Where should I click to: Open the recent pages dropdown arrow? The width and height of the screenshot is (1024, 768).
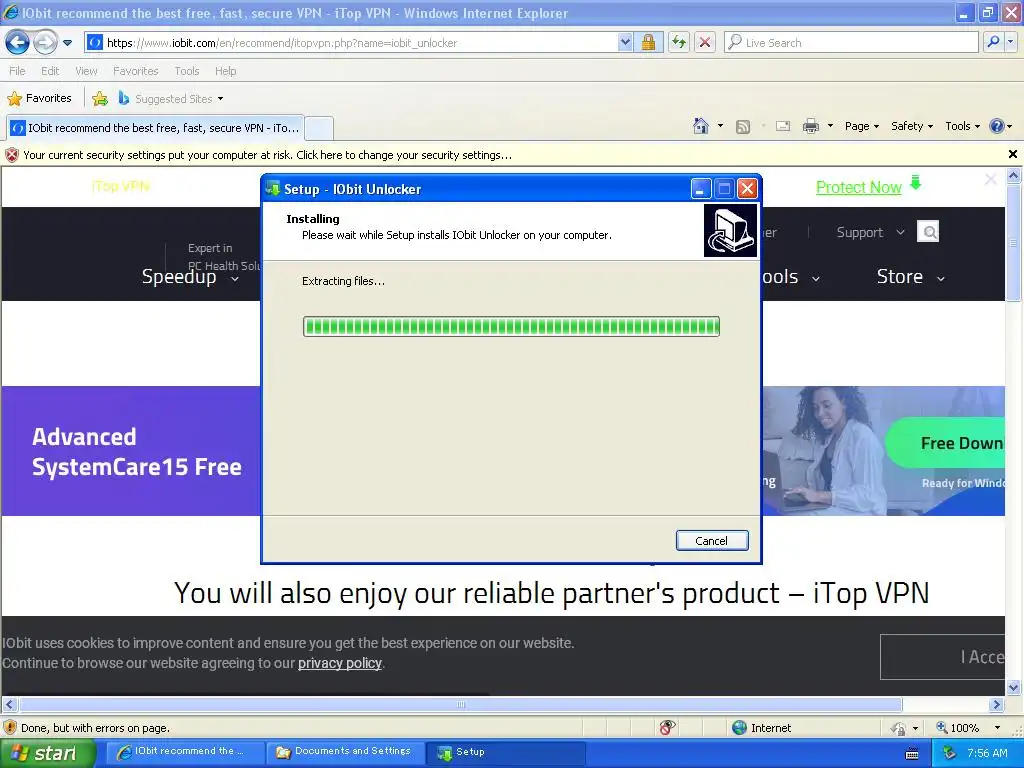point(67,43)
